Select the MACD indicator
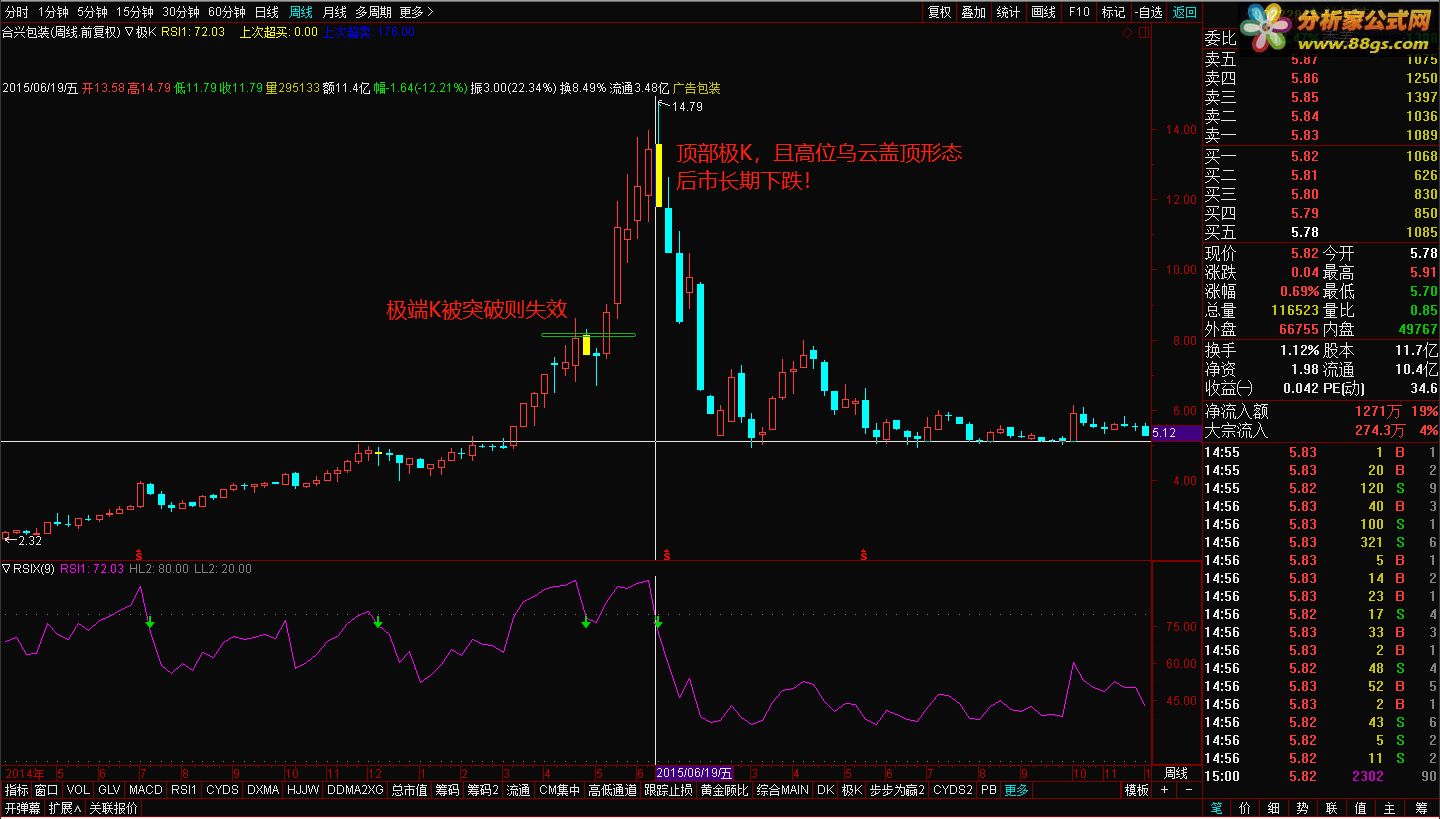 pos(146,790)
